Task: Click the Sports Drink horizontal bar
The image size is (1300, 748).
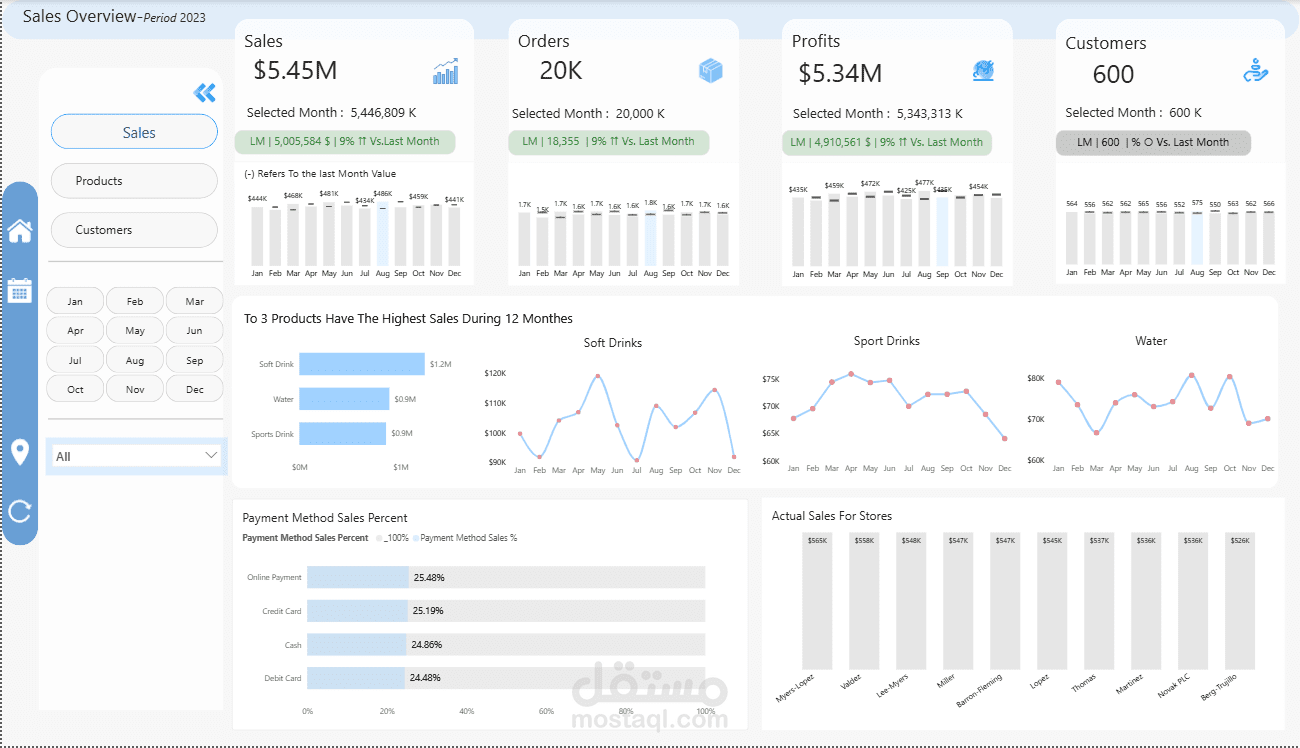Action: coord(343,433)
